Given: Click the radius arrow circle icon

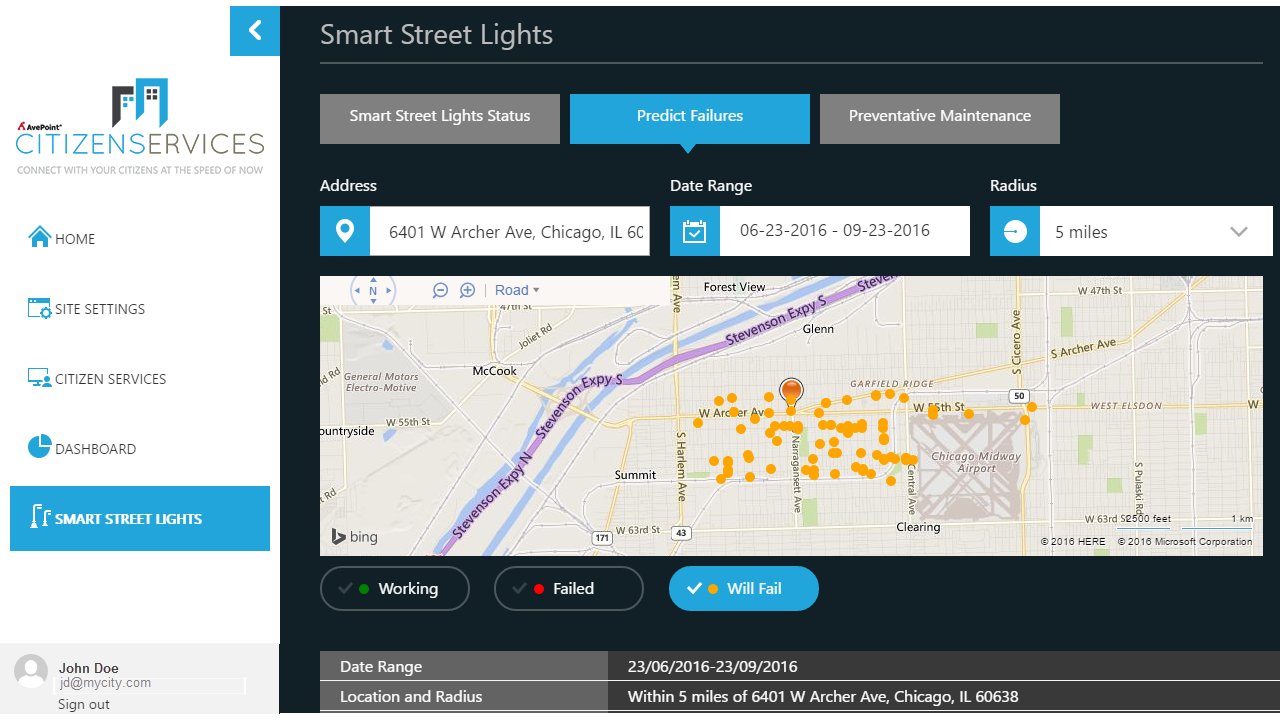Looking at the screenshot, I should [x=1014, y=232].
